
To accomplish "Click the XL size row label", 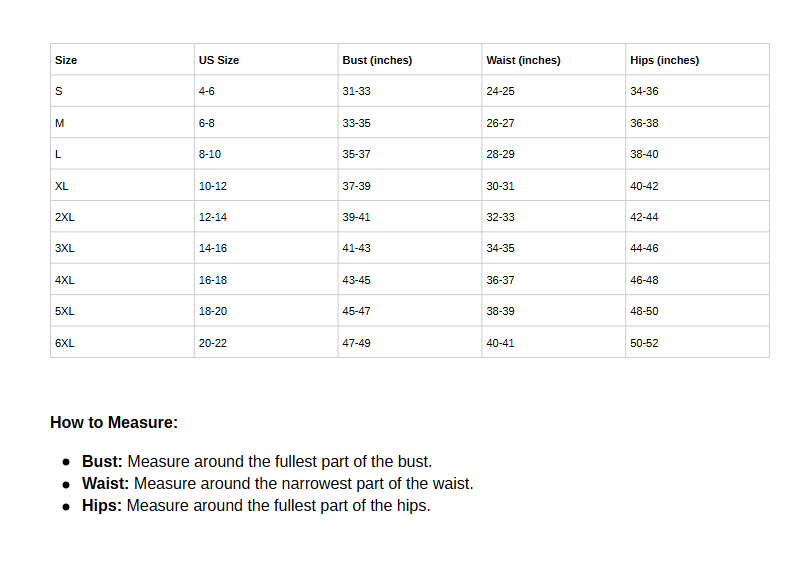I will [x=122, y=186].
